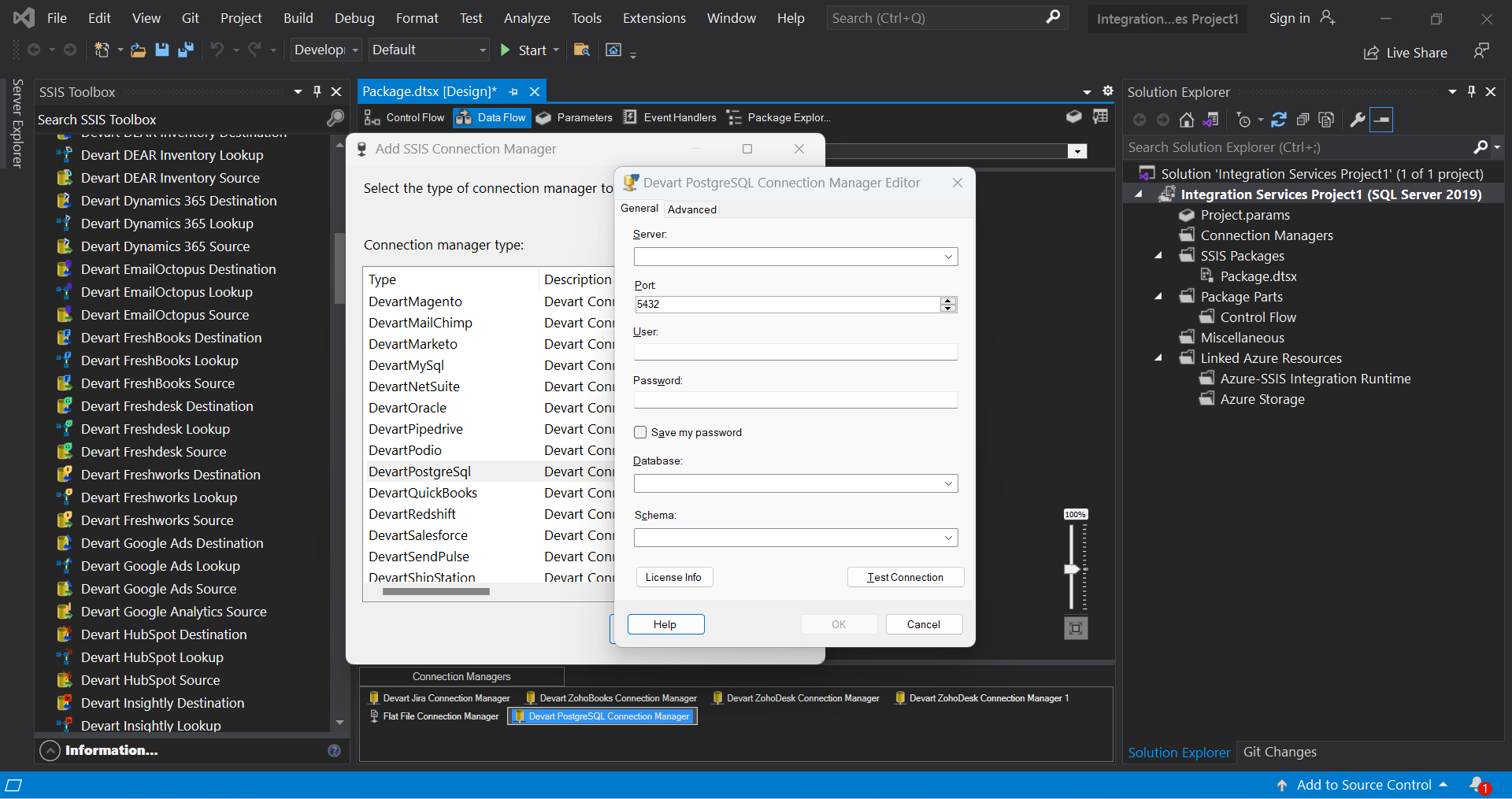The image size is (1512, 799).
Task: Select Flat File Connection Manager item
Action: point(435,716)
